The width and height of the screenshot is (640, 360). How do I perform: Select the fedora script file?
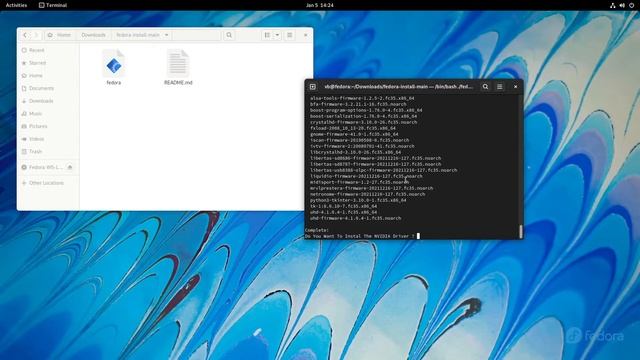click(114, 68)
